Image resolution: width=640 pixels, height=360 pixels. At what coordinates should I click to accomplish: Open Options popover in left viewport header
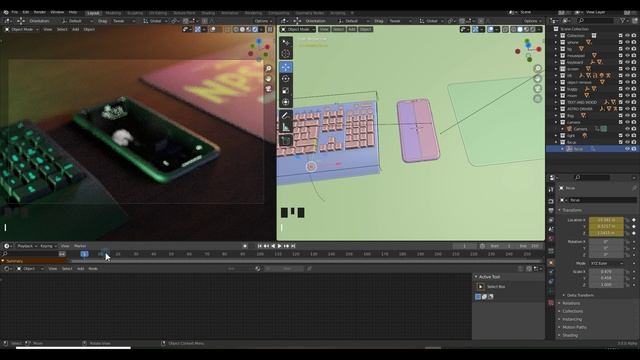262,21
